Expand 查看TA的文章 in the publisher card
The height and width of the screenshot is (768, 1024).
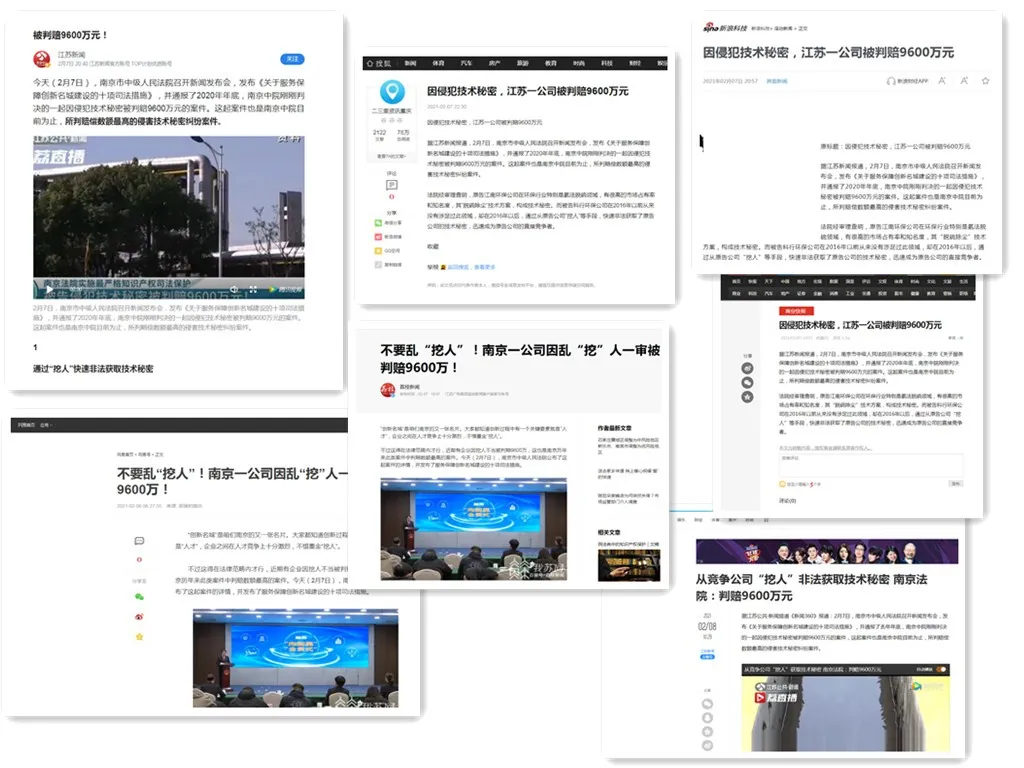tap(392, 156)
